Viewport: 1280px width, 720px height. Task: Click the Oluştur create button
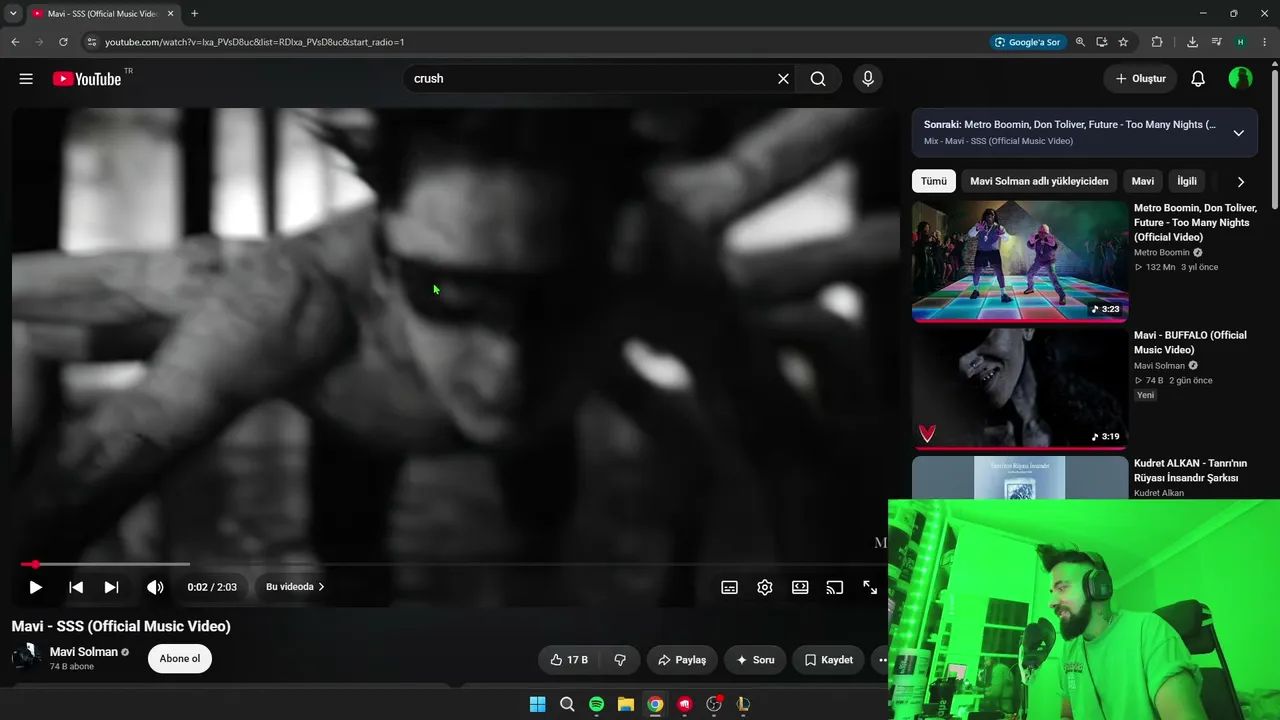coord(1140,79)
